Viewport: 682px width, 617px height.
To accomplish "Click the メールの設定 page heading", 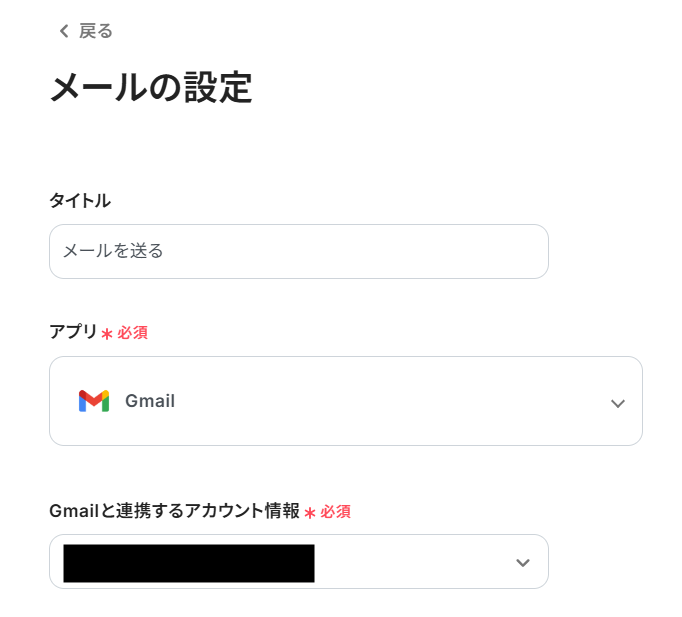I will coord(150,88).
